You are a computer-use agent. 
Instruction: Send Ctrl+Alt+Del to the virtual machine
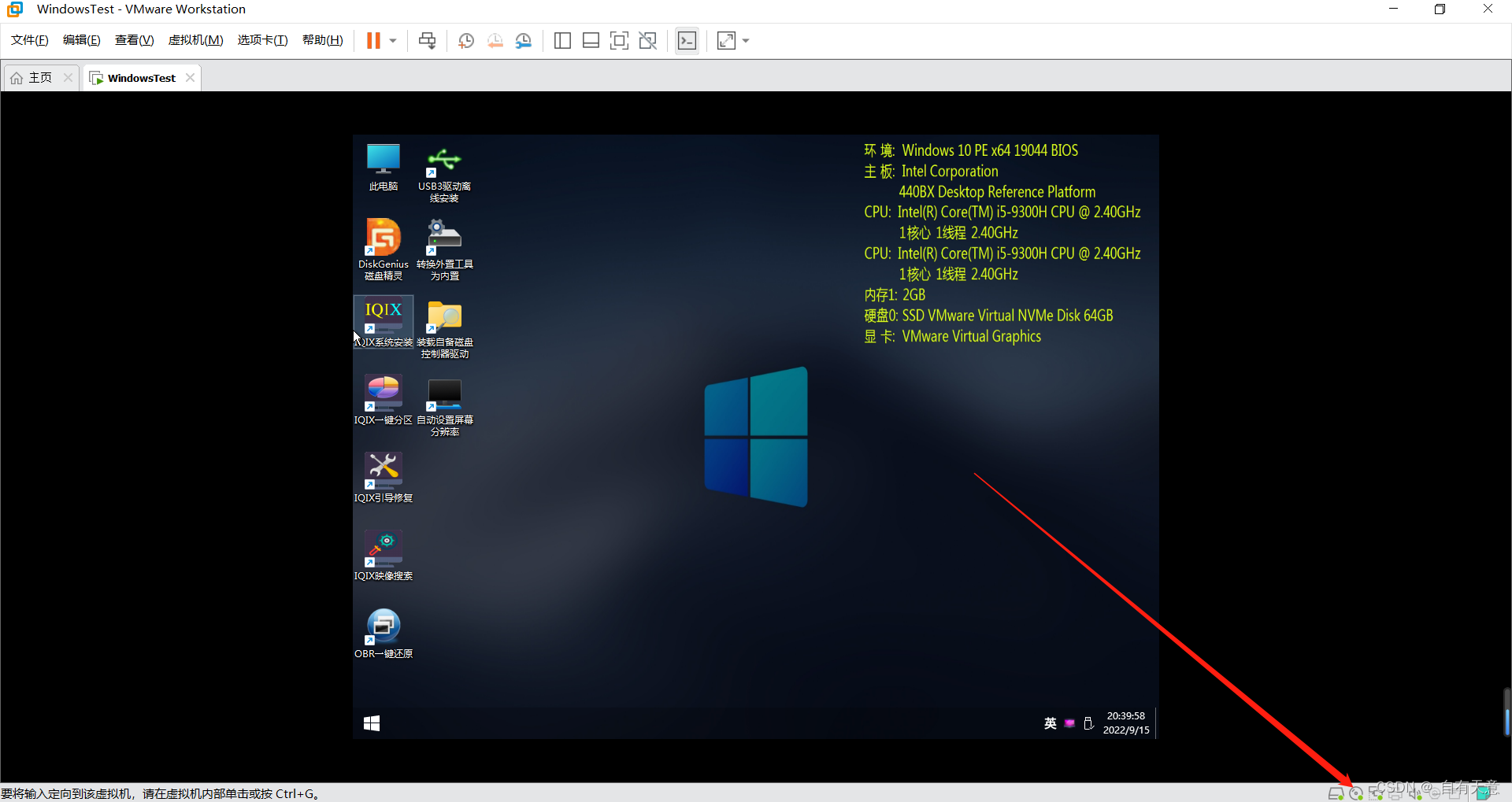tap(427, 40)
